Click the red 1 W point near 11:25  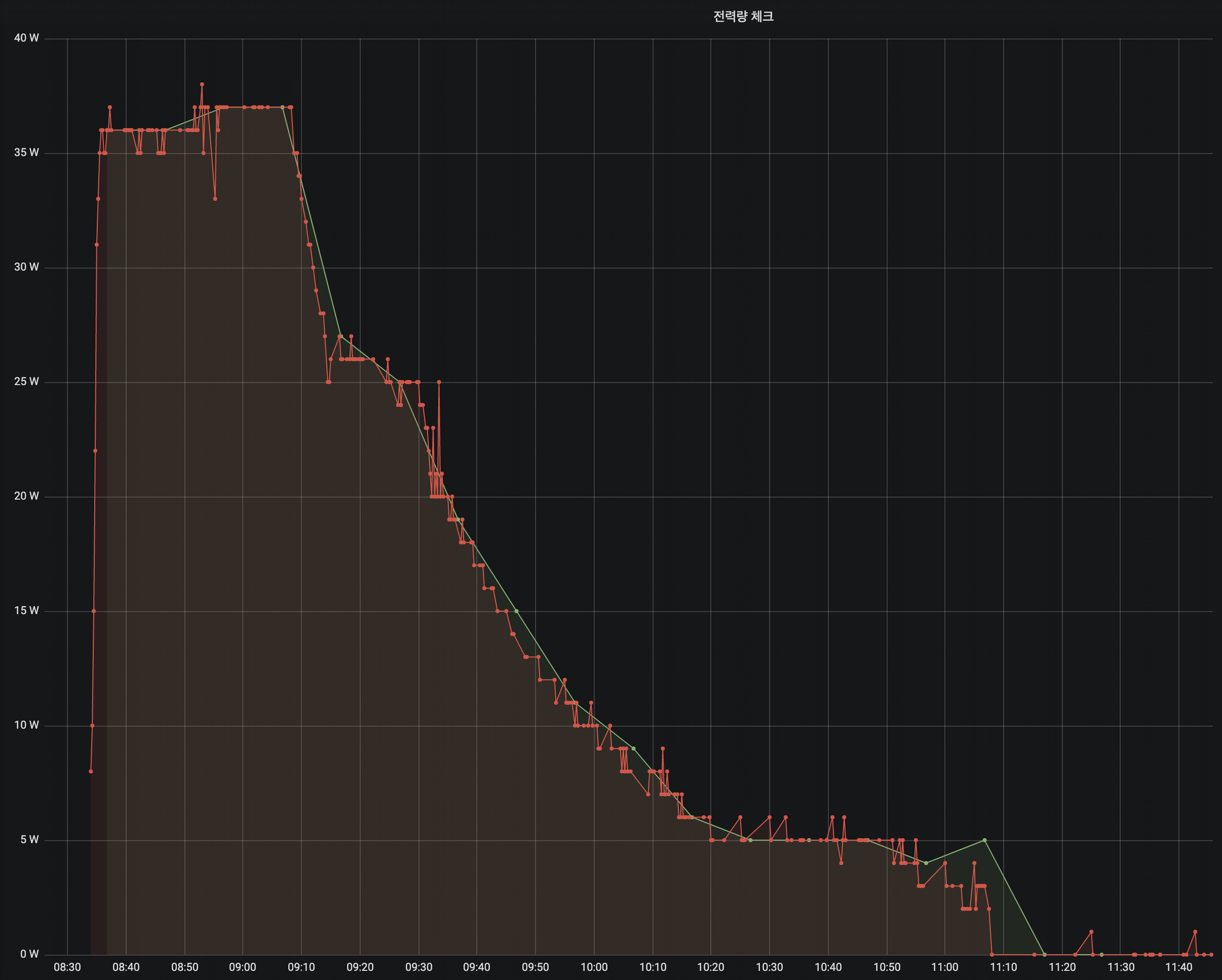[1091, 932]
